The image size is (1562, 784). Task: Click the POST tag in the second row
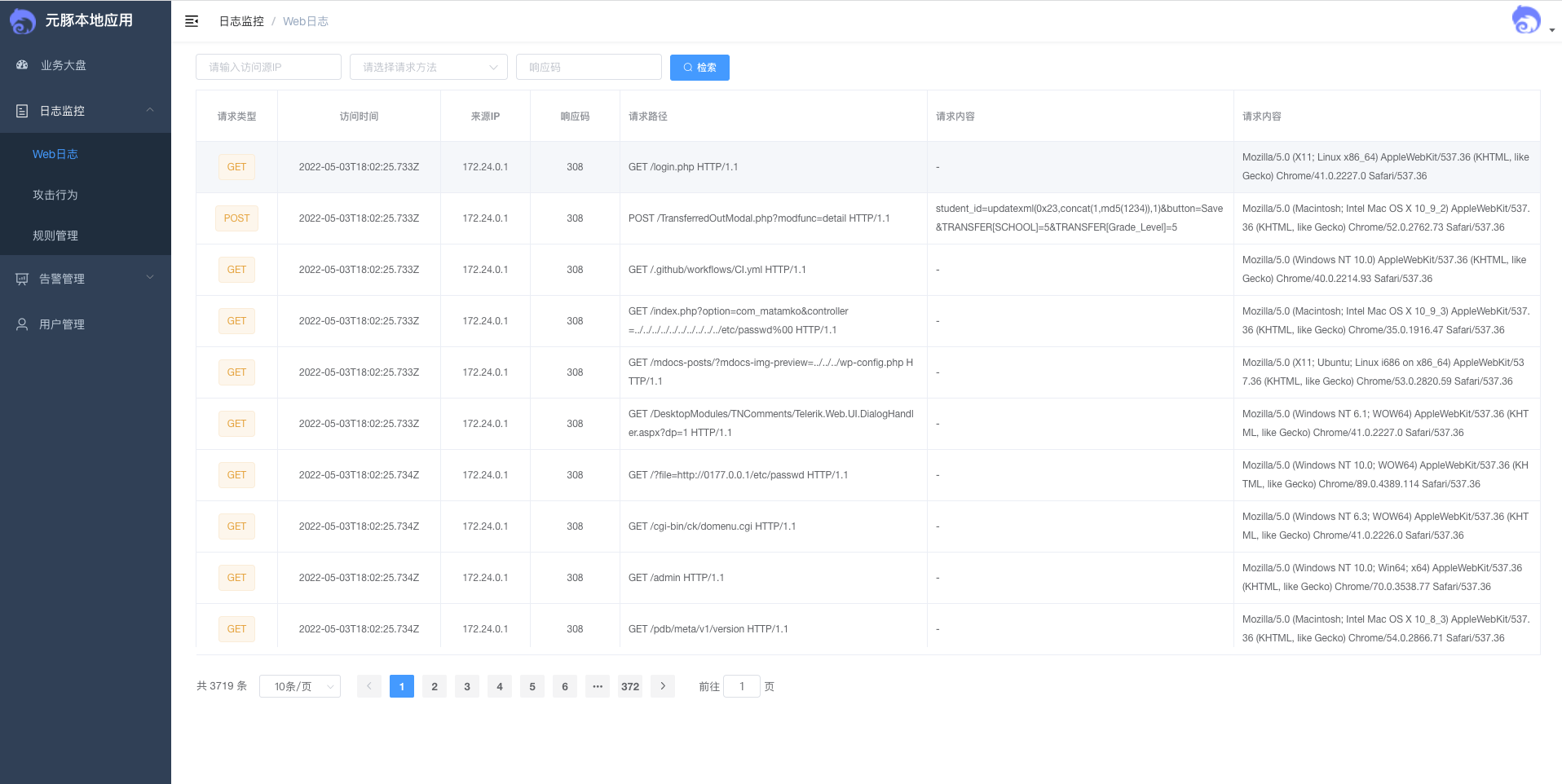coord(236,218)
